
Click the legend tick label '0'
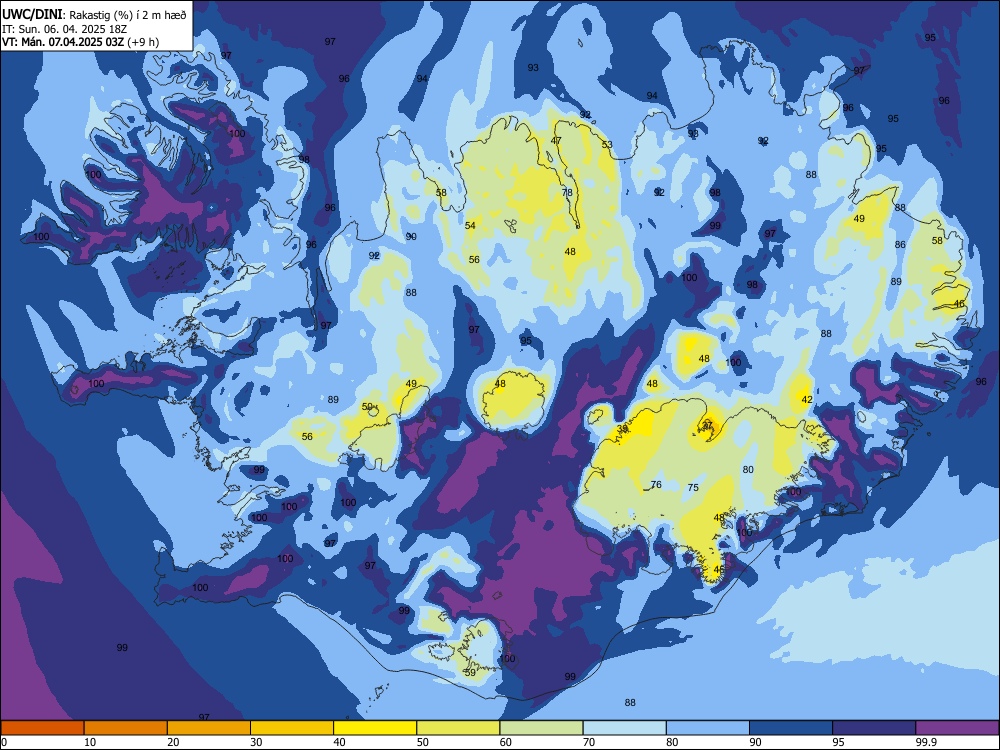click(x=4, y=742)
